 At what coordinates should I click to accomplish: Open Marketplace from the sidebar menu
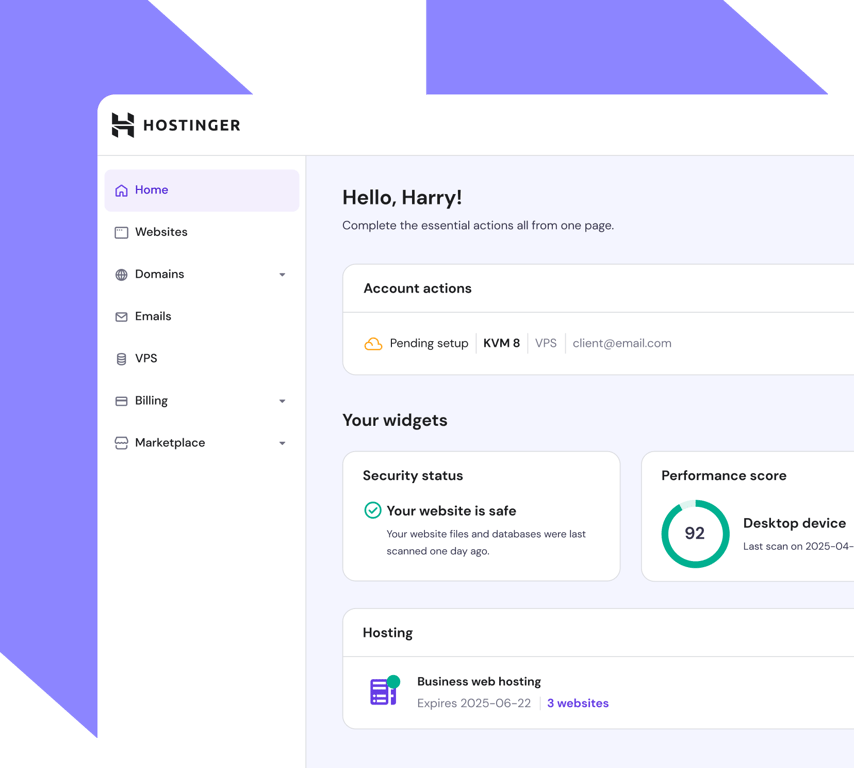tap(170, 442)
